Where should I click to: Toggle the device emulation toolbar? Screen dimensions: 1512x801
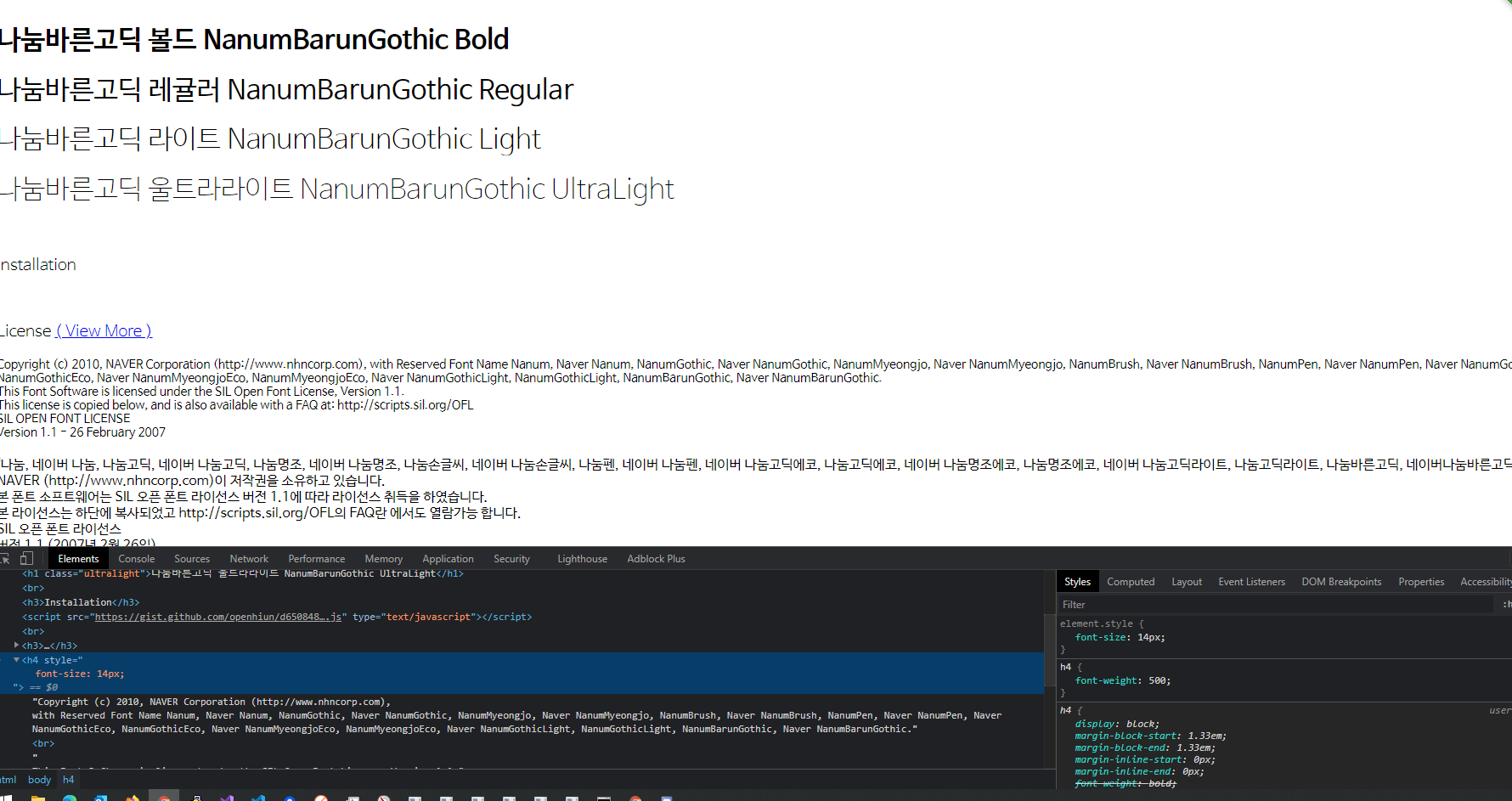point(26,558)
